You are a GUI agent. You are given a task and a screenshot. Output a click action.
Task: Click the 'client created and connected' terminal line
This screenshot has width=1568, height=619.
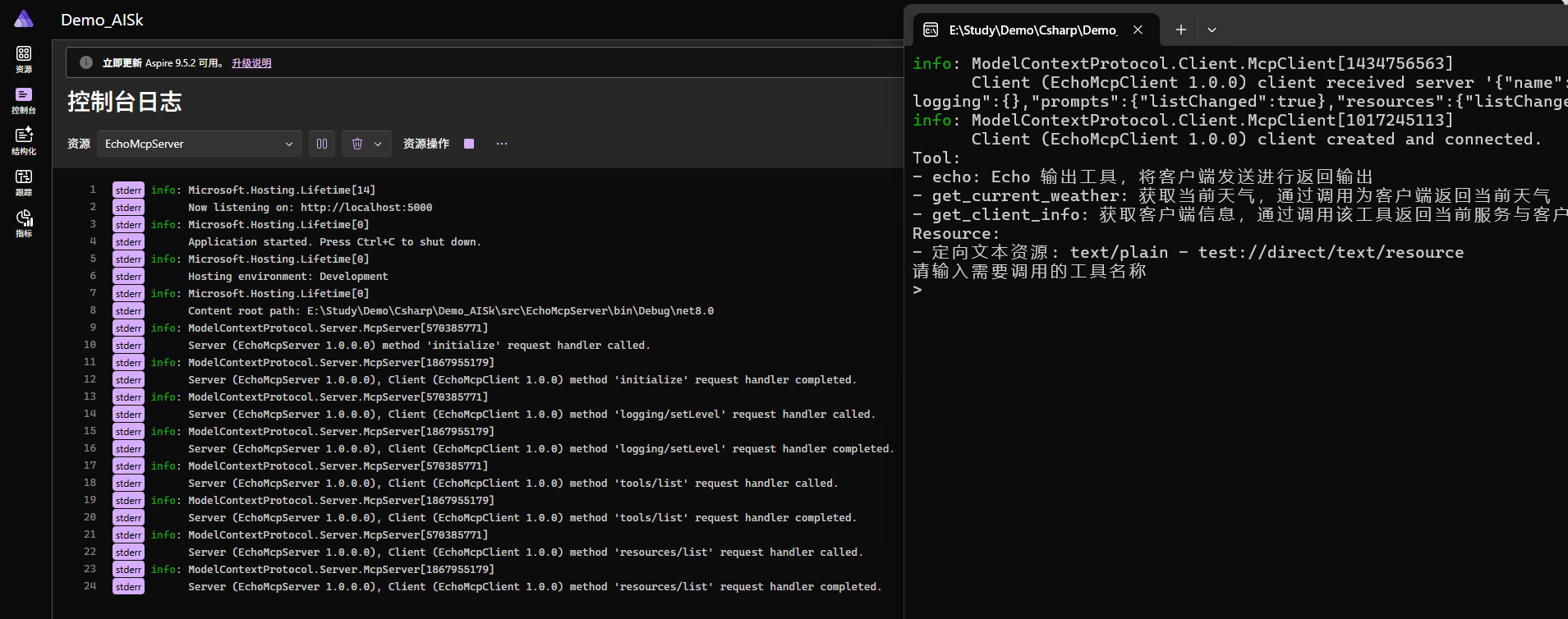coord(1257,139)
